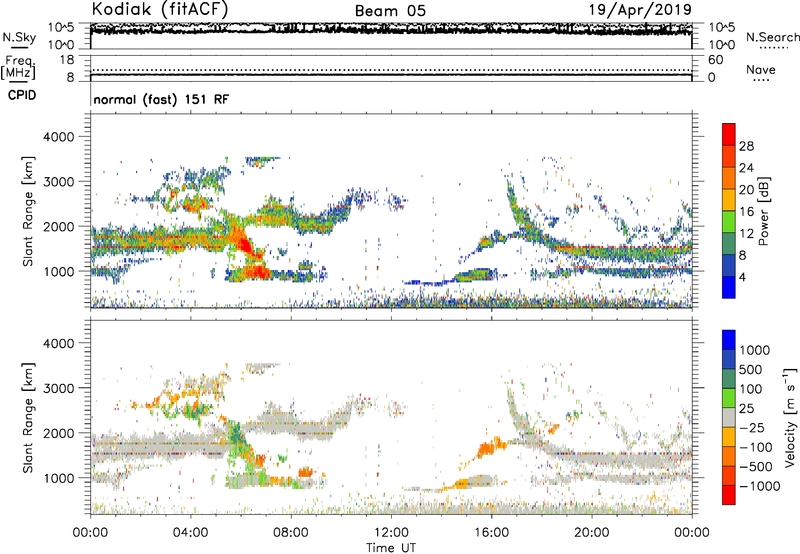Click "4000" tick on the velocity panel axis
This screenshot has height=554, width=800.
(58, 343)
